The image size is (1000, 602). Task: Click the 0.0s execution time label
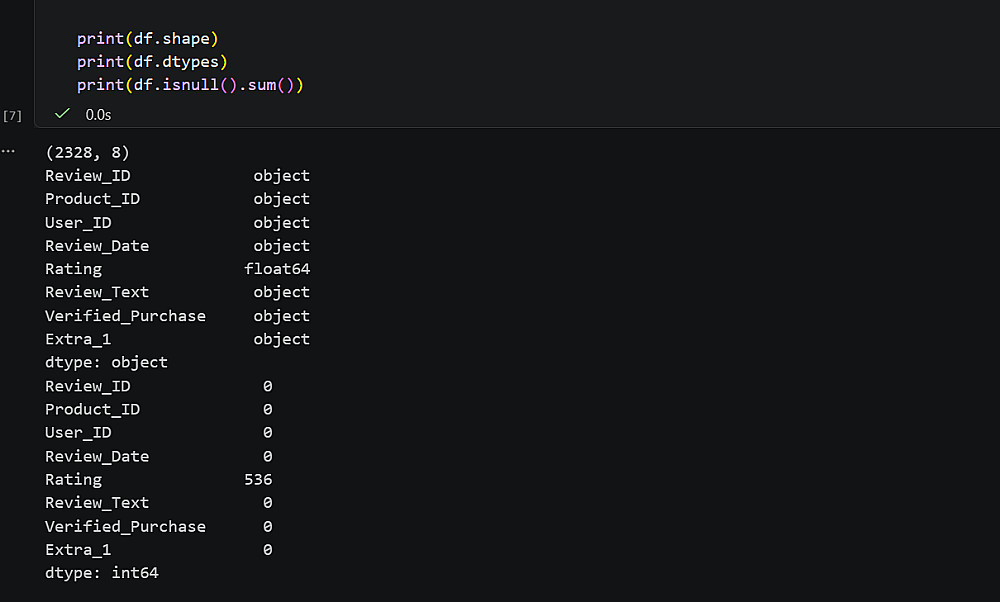click(98, 115)
